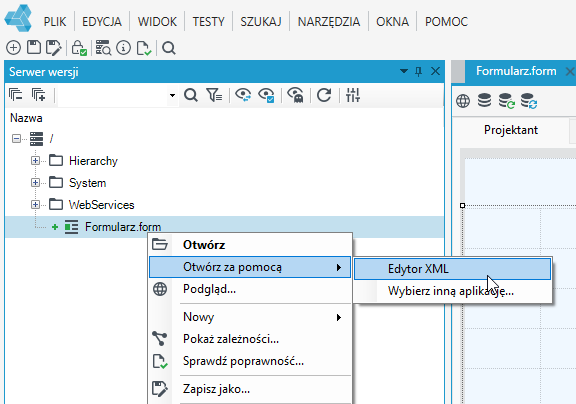Click the magnifier icon in the main toolbar
Viewport: 576px width, 404px height.
[x=169, y=48]
